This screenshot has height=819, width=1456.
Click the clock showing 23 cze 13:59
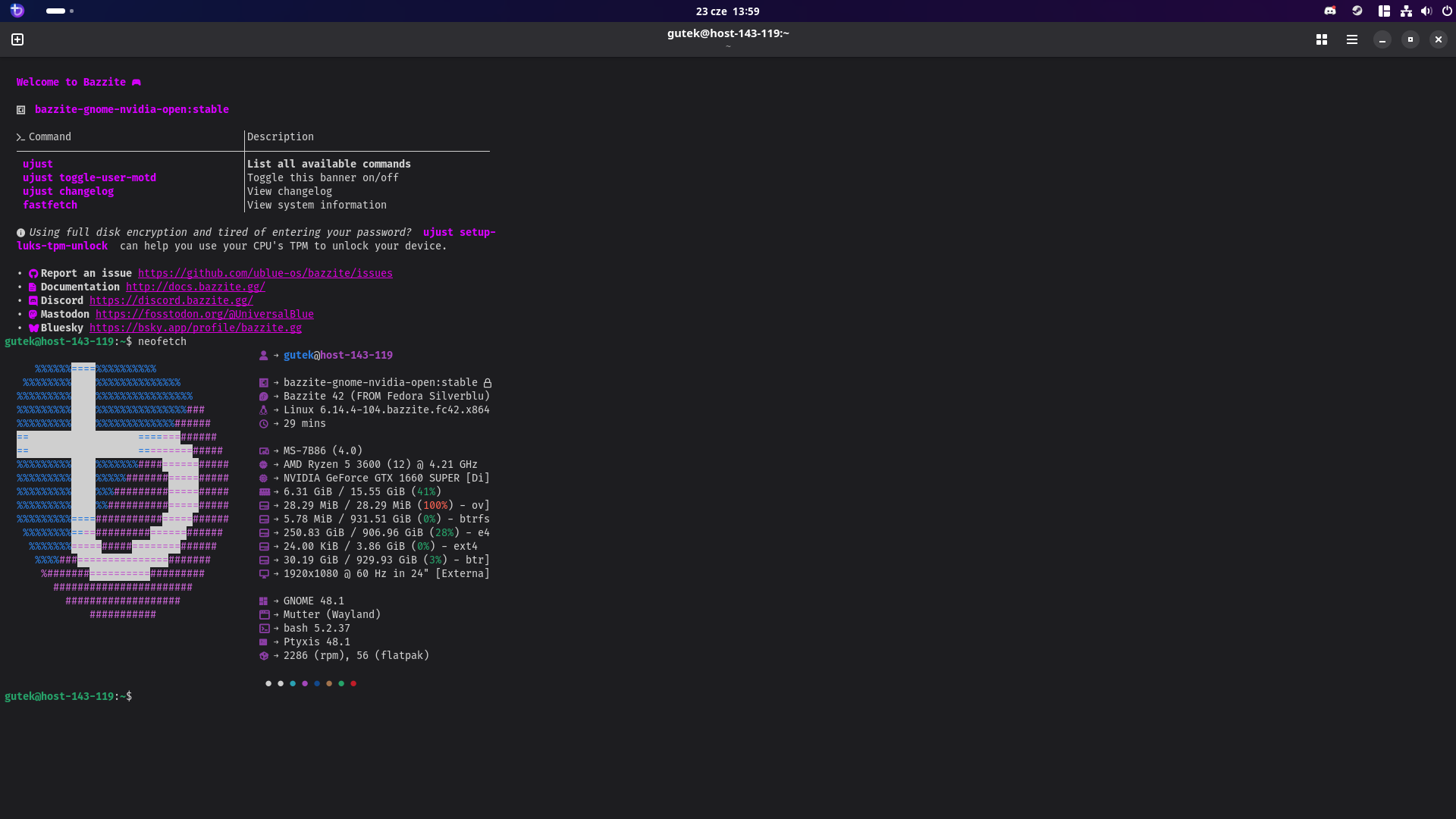click(728, 11)
